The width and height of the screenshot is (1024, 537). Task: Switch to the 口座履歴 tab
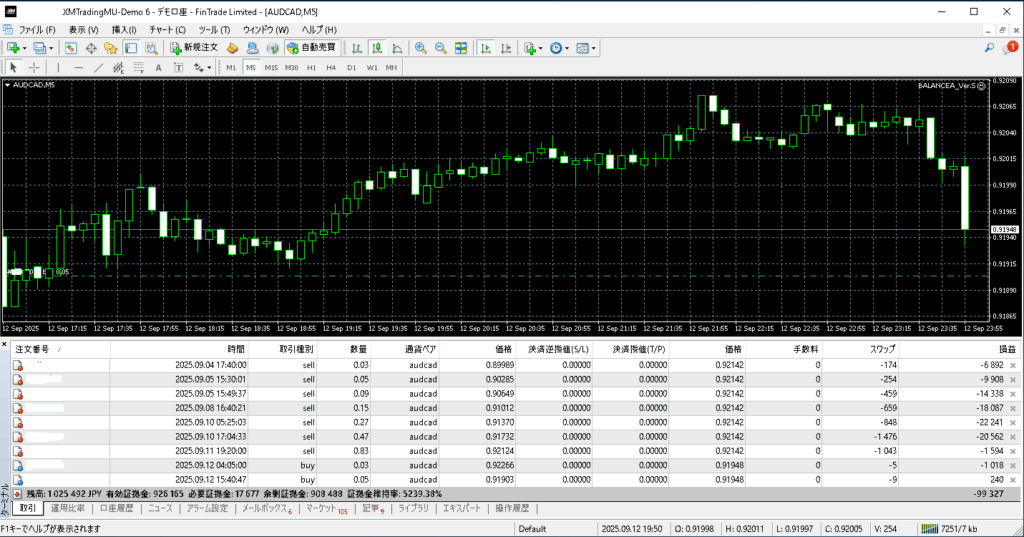pos(115,508)
